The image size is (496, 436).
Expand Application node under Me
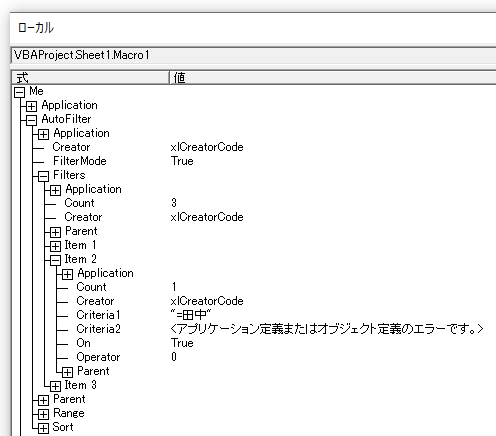click(31, 106)
